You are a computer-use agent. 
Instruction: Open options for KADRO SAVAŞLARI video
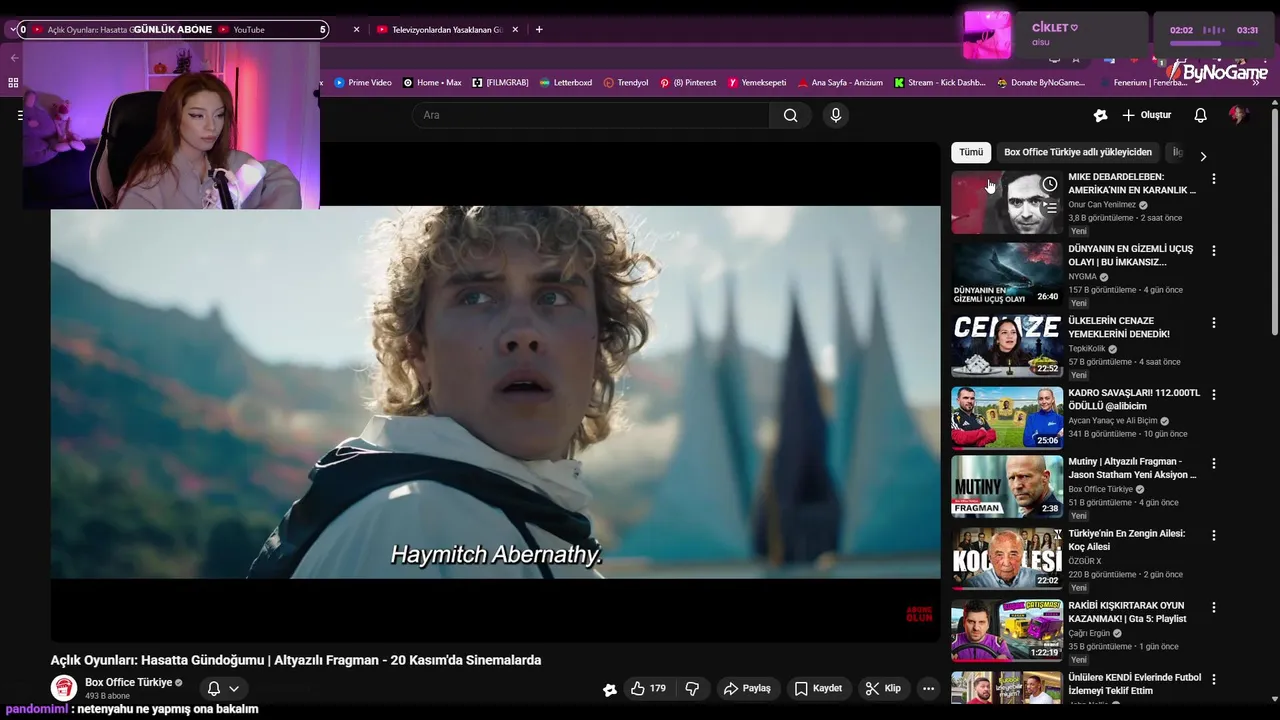pyautogui.click(x=1214, y=395)
